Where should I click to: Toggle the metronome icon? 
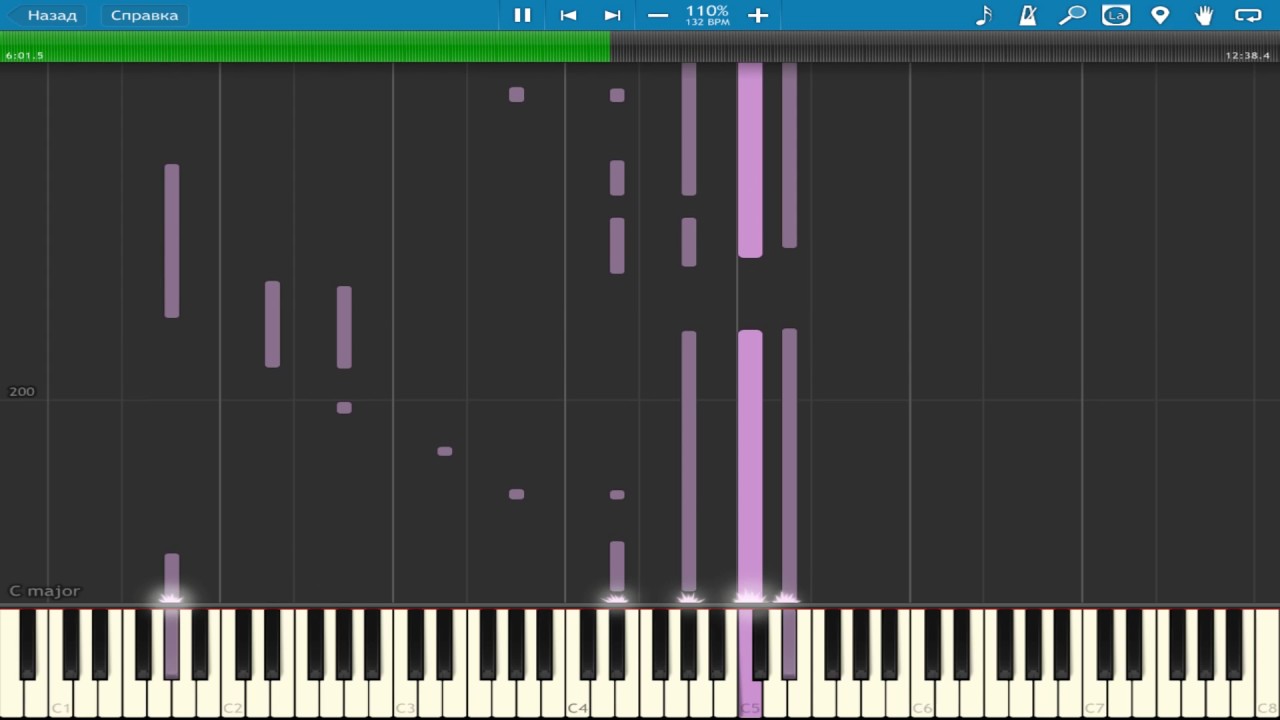pyautogui.click(x=1028, y=15)
